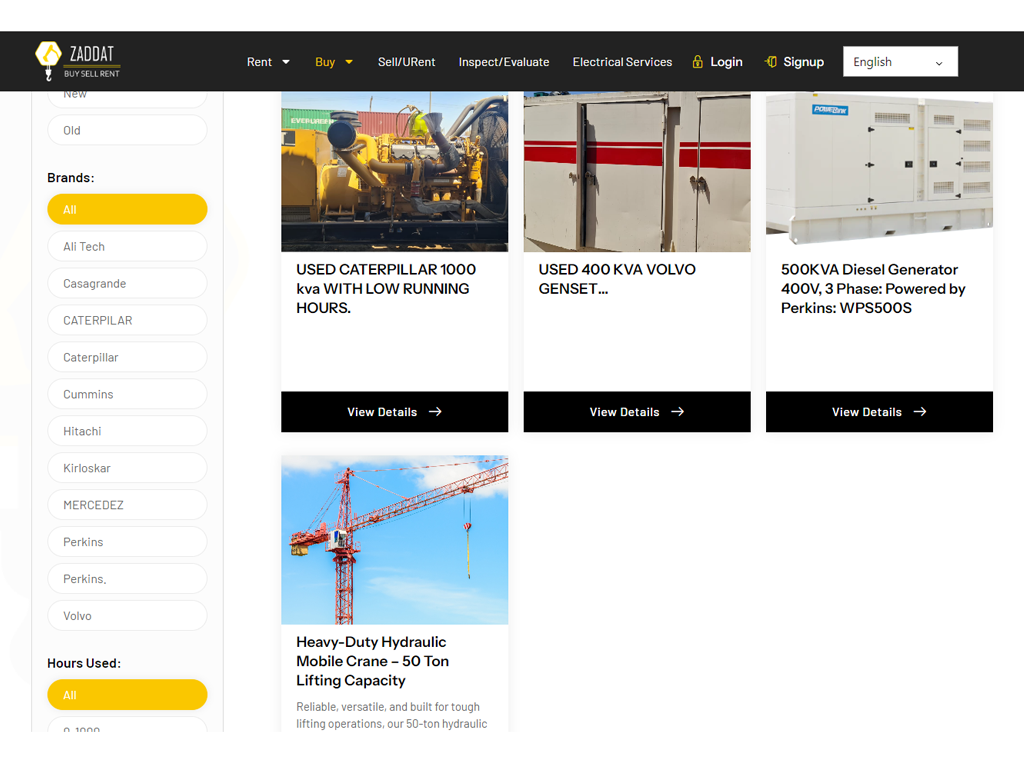The height and width of the screenshot is (766, 1024).
Task: Open the Rent menu
Action: point(259,62)
